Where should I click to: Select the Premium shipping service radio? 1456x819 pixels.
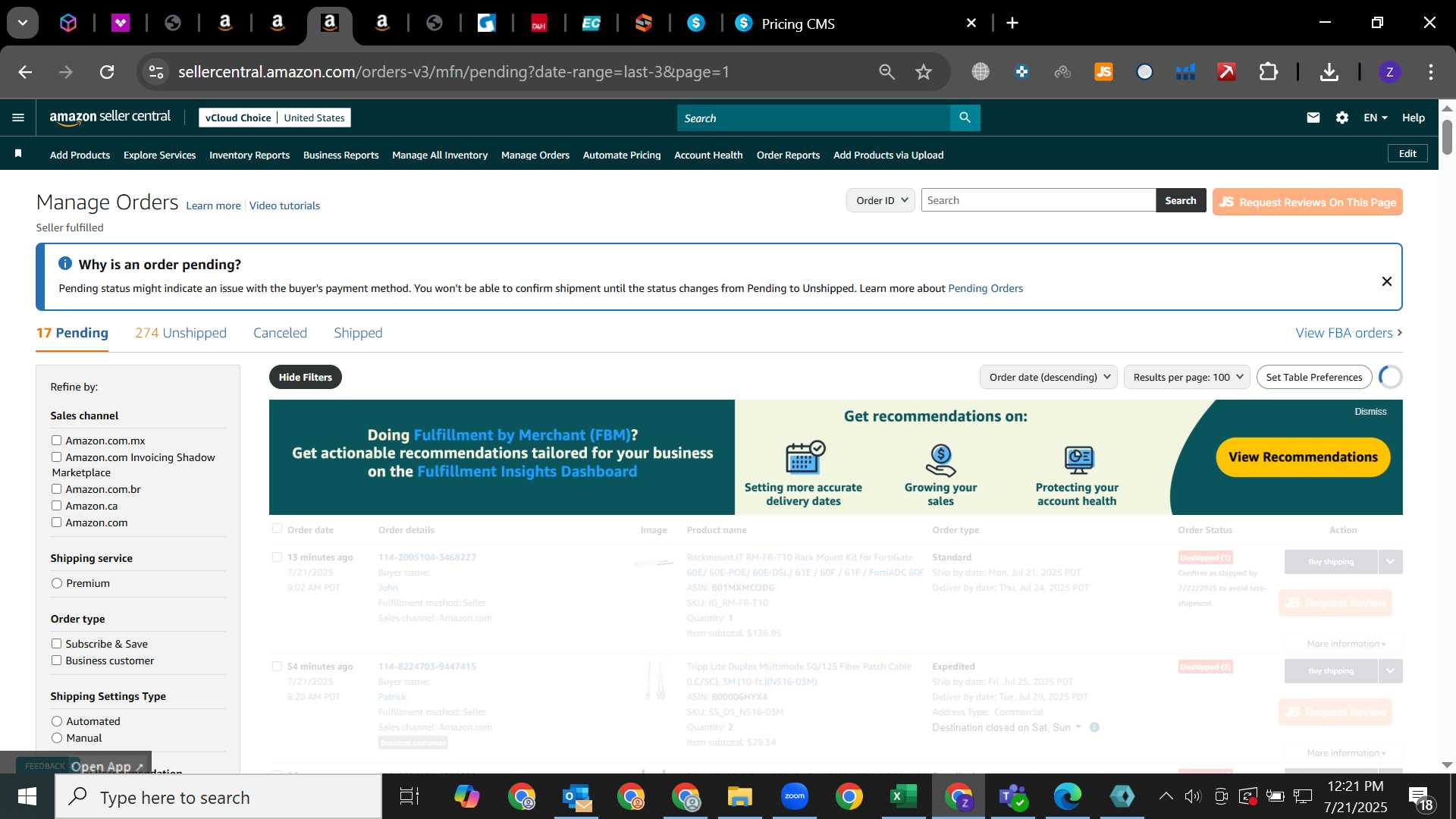(x=56, y=583)
